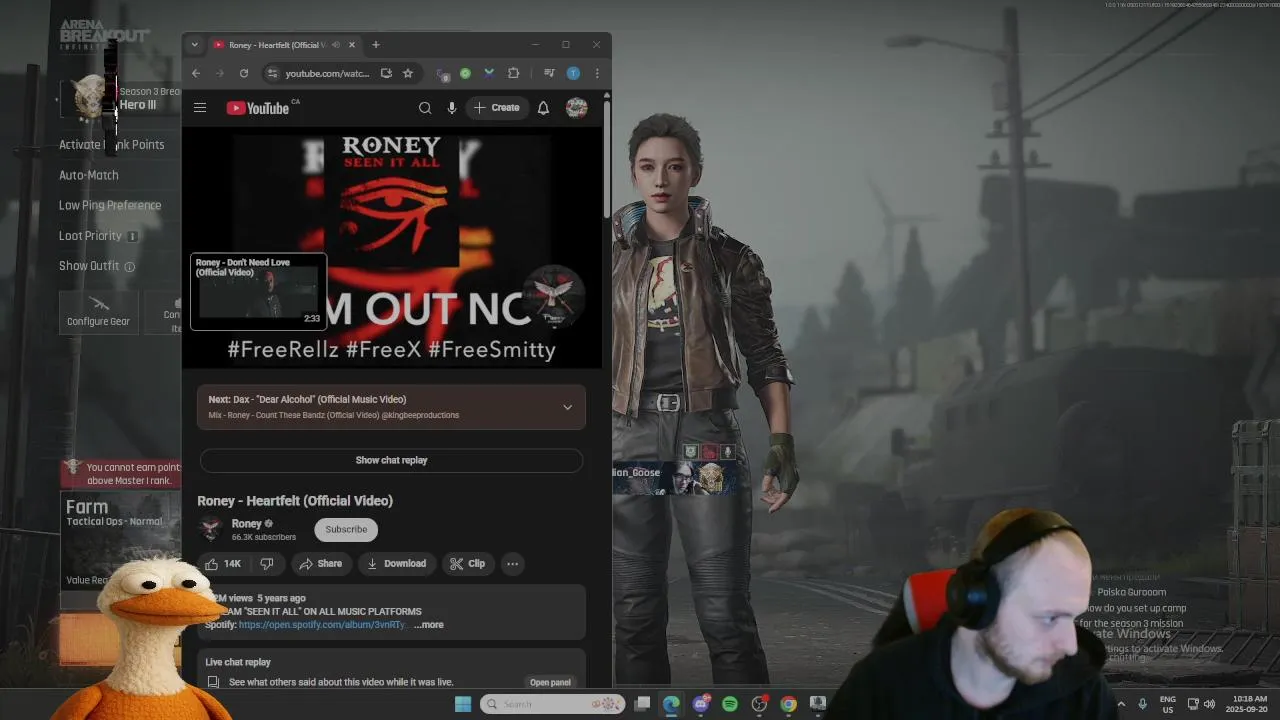The width and height of the screenshot is (1280, 720).
Task: Click the youtube.com address bar URL
Action: [327, 73]
